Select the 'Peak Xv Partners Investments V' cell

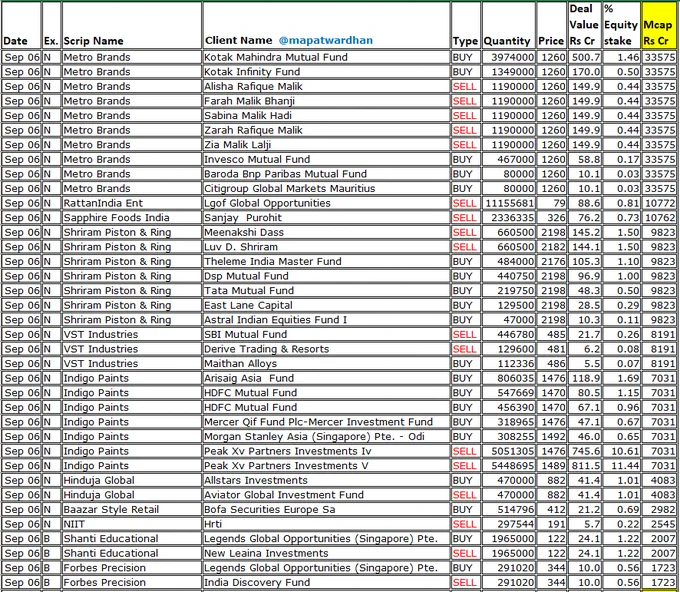tap(326, 466)
